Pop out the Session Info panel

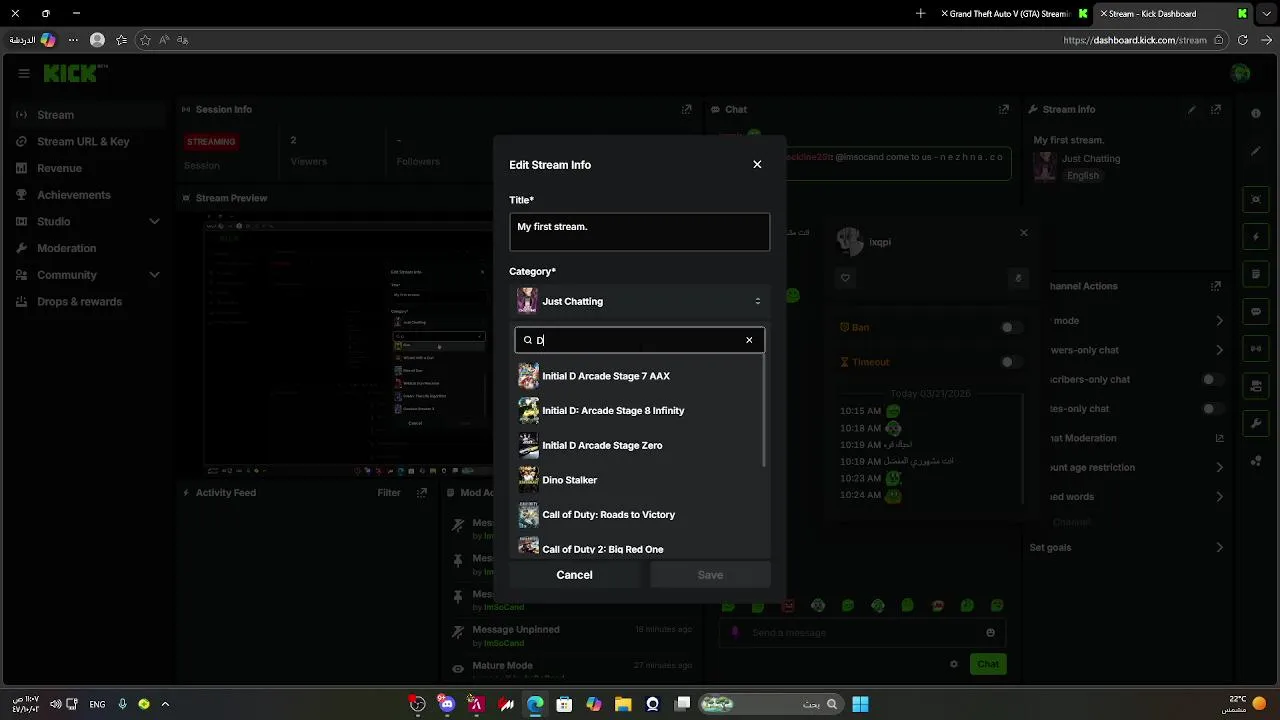tap(686, 109)
